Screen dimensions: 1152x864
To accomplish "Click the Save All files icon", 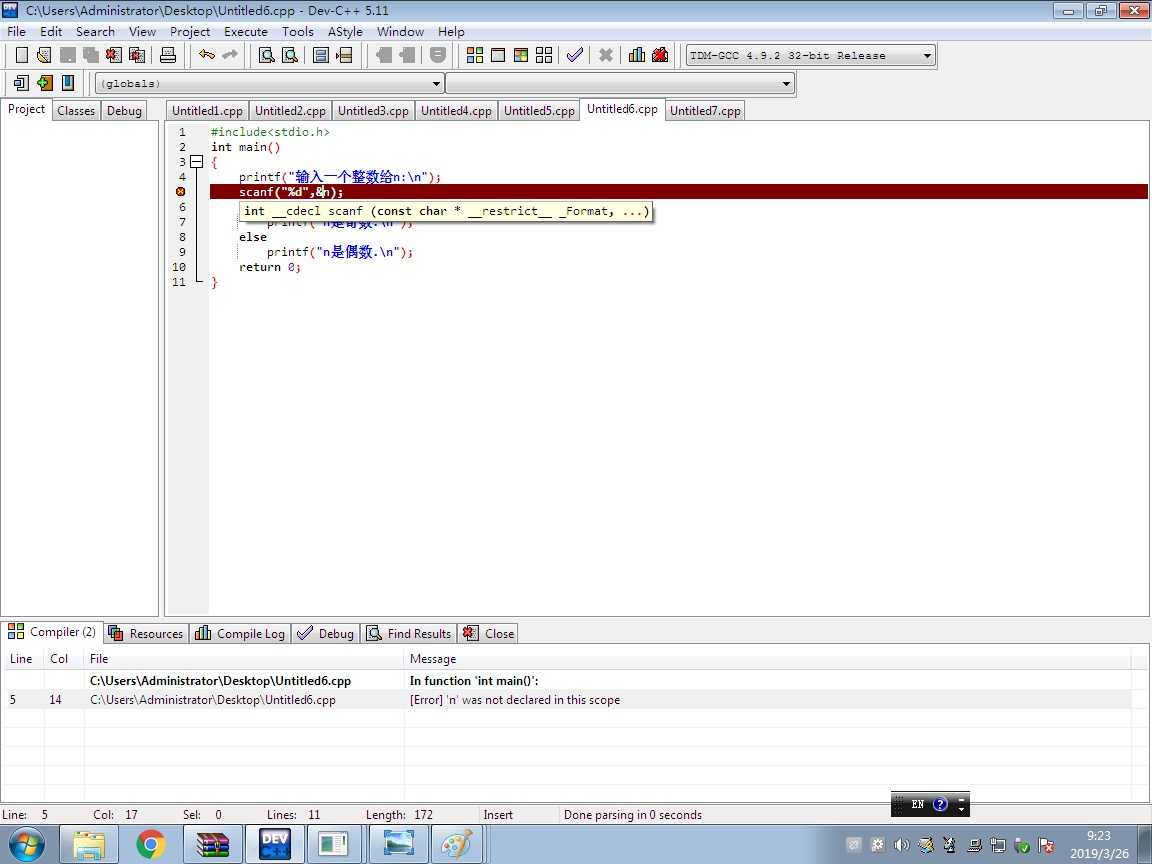I will (x=90, y=55).
